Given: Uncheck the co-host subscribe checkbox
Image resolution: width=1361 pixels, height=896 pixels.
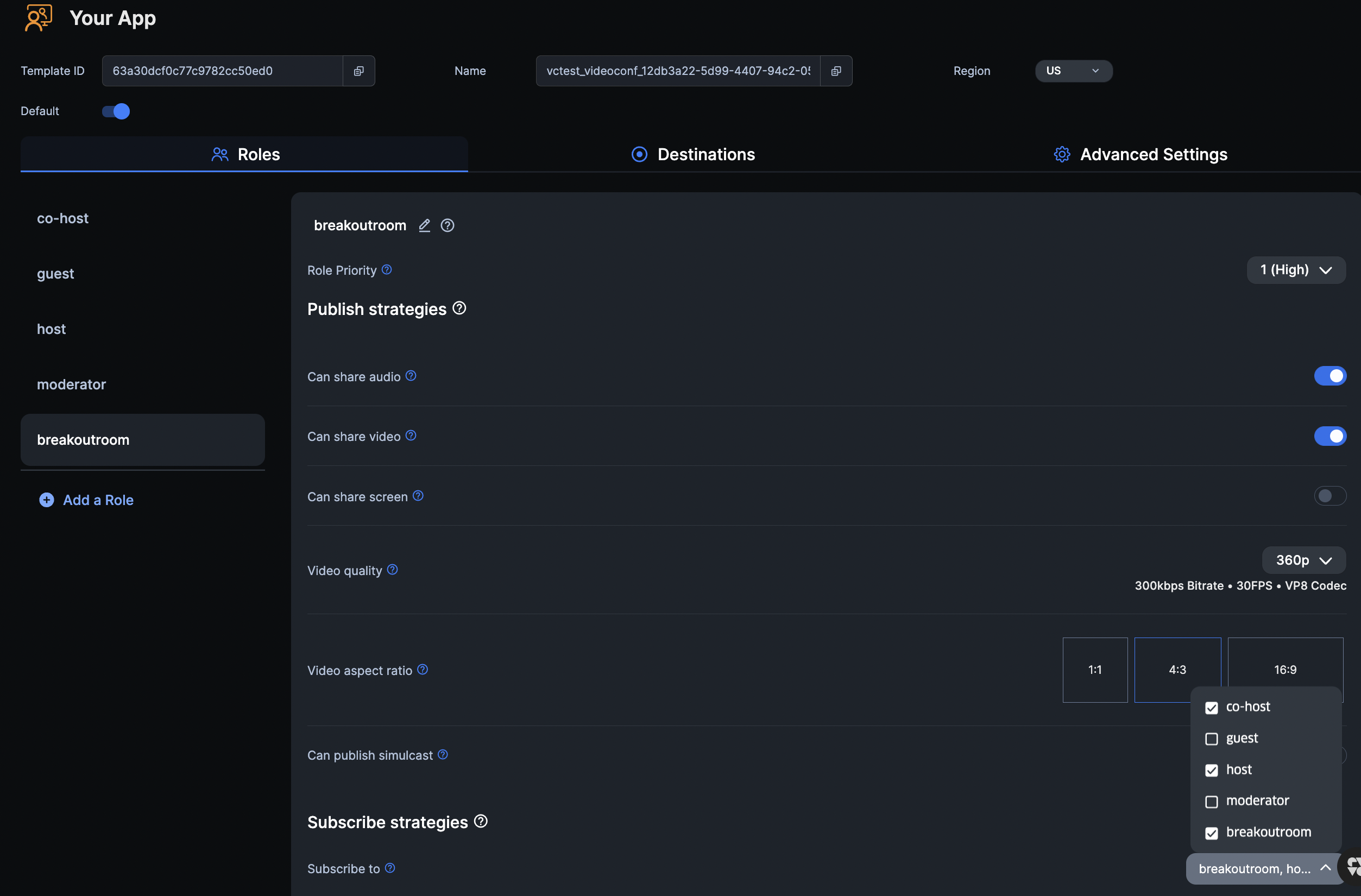Looking at the screenshot, I should (x=1211, y=708).
